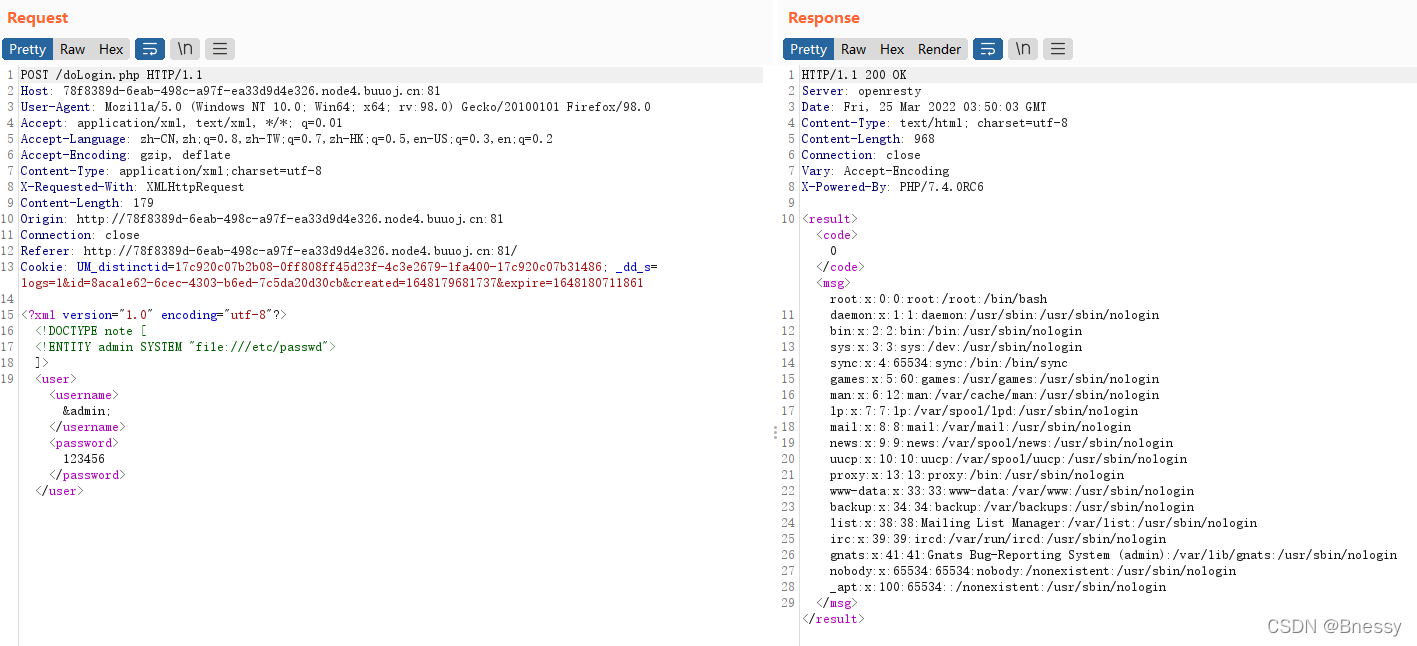Click the password value 123456

coord(84,459)
